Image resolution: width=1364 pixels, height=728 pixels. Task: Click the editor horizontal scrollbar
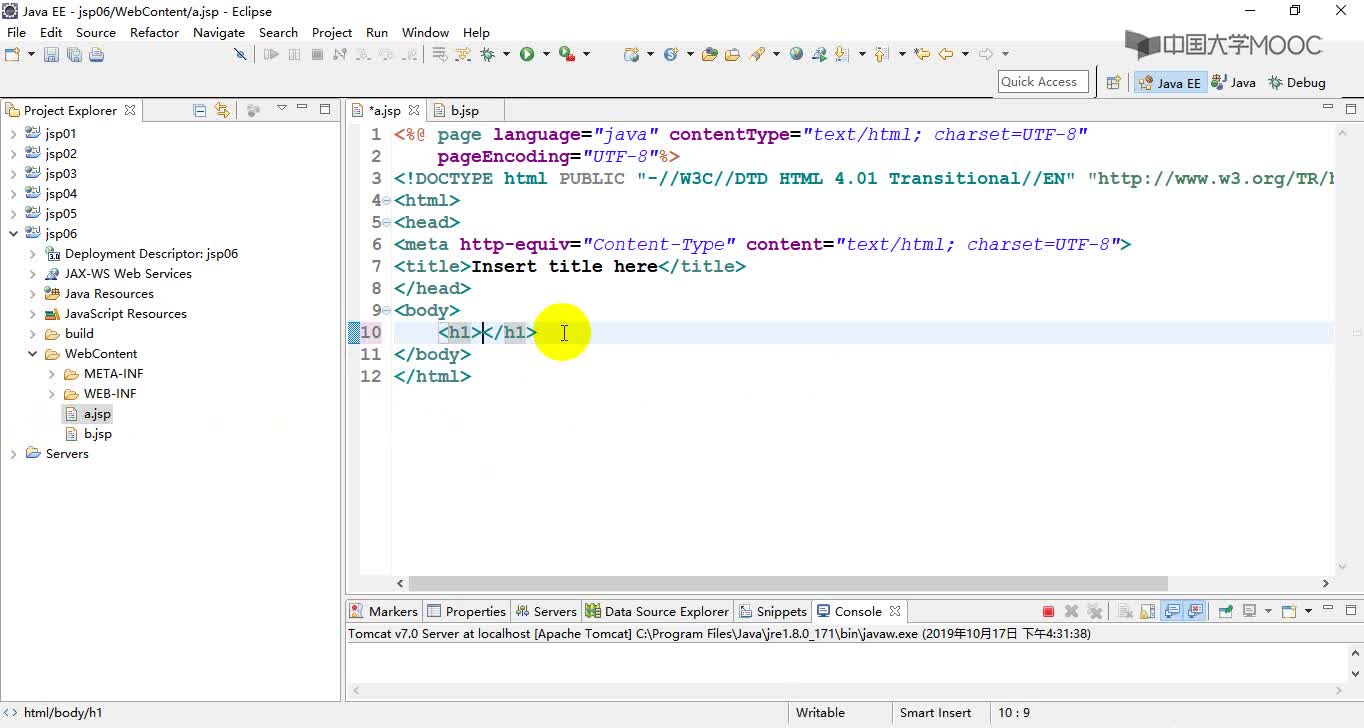pos(788,583)
